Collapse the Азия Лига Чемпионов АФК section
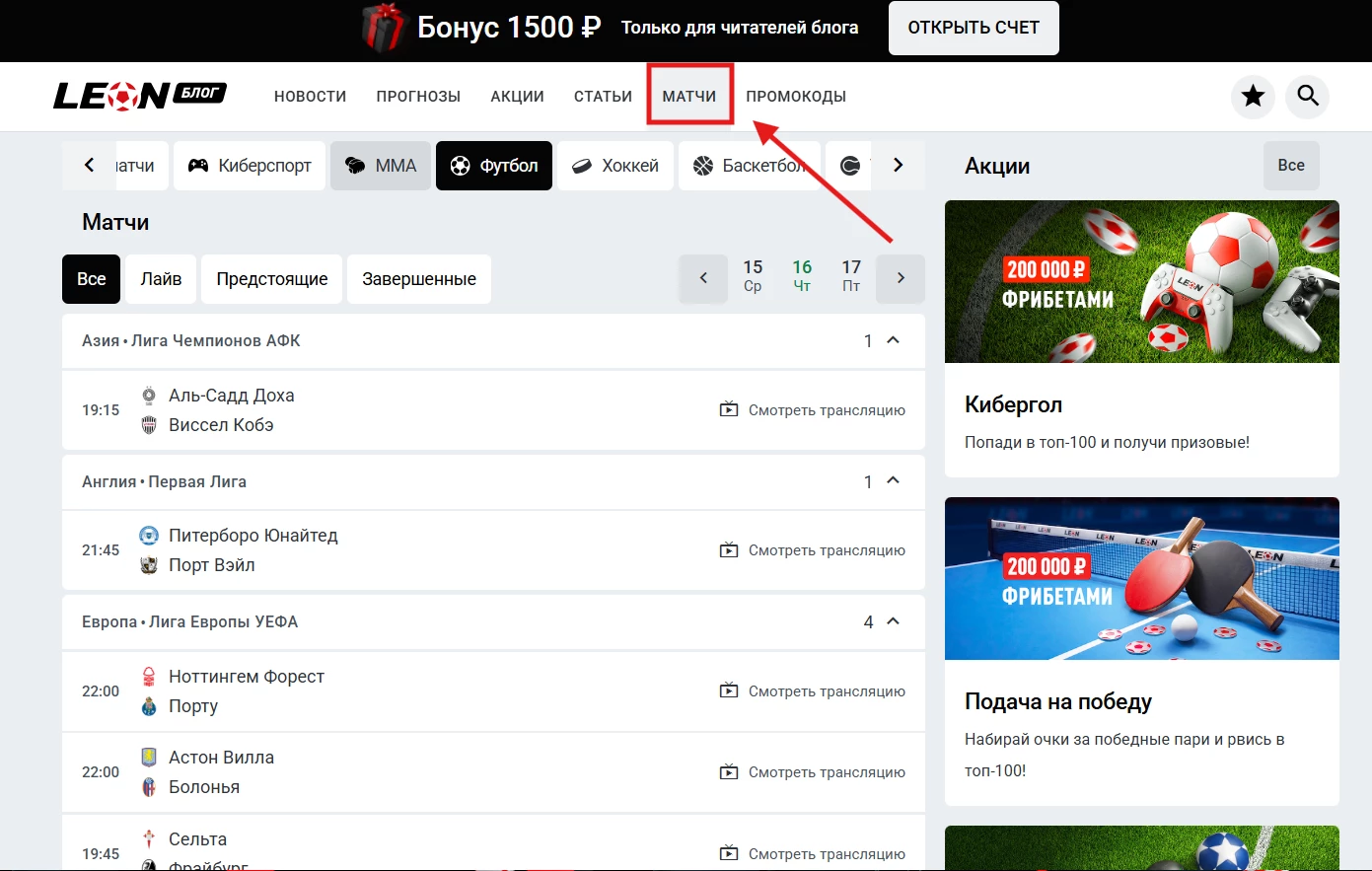The width and height of the screenshot is (1372, 871). pos(893,340)
